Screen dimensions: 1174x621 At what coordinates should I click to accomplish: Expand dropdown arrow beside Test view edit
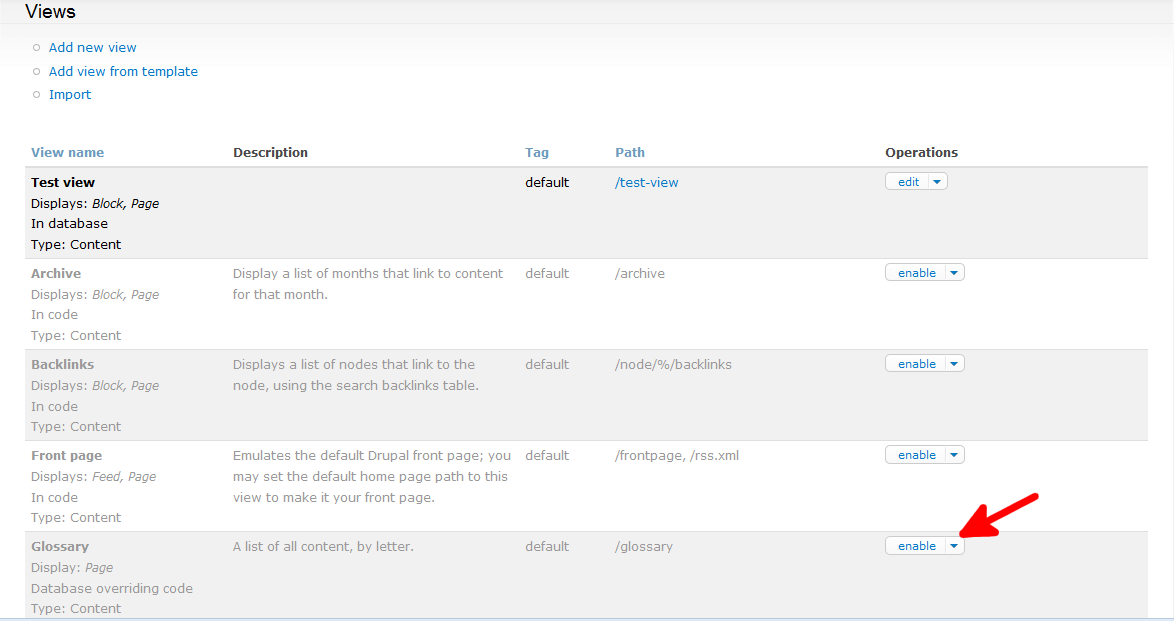coord(937,182)
